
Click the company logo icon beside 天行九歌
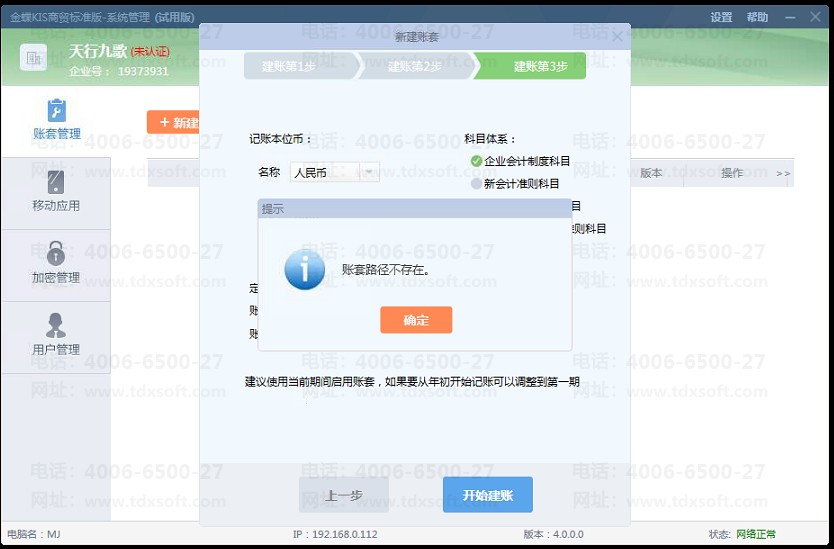click(x=34, y=59)
